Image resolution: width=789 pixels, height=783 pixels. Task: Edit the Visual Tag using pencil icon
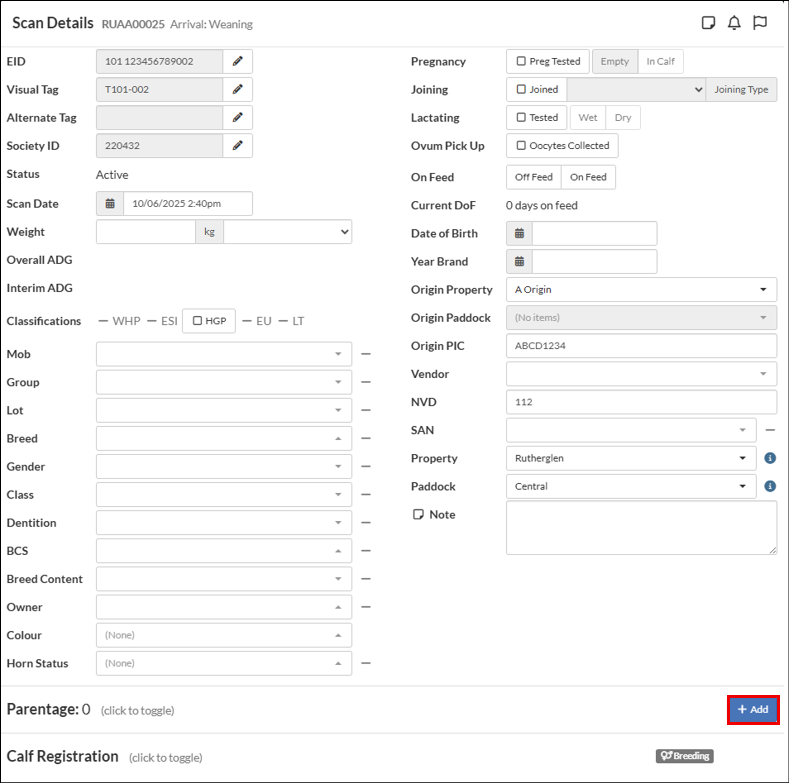(x=237, y=89)
